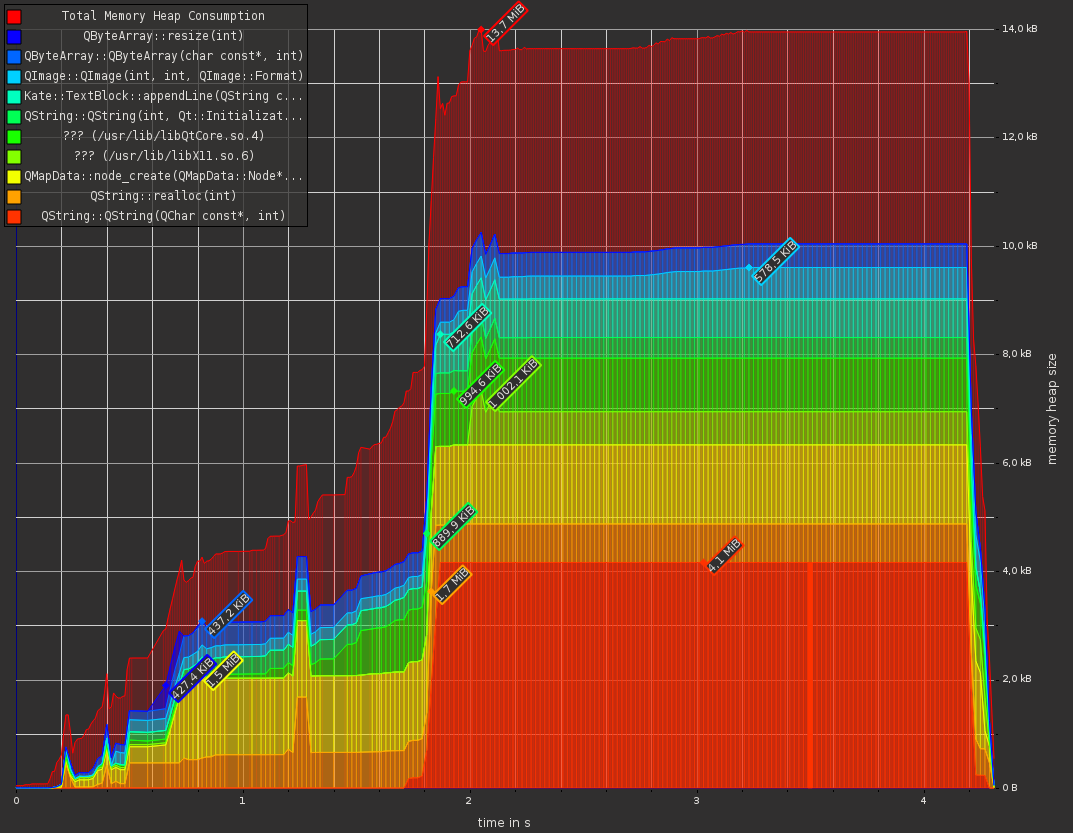Click the 576,5 KiB data label
This screenshot has height=833, width=1073.
(x=776, y=261)
